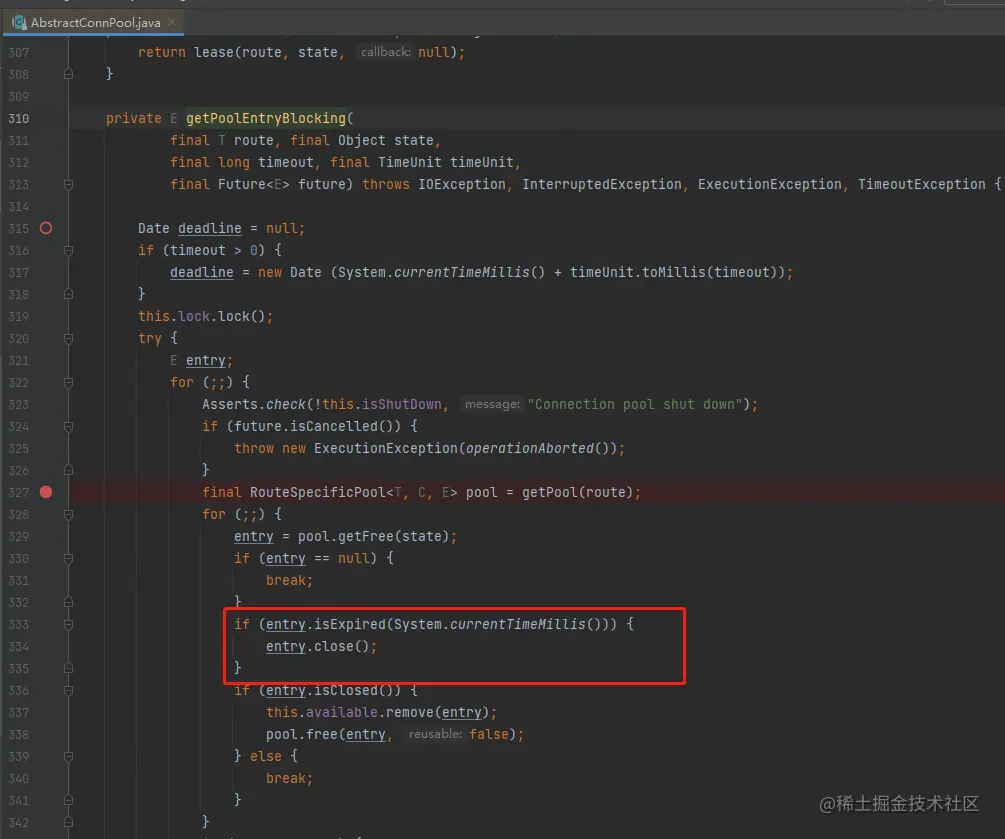Click 'this.available.remove(entry);' on line 337
Screen dimensions: 1005x839
[381, 712]
